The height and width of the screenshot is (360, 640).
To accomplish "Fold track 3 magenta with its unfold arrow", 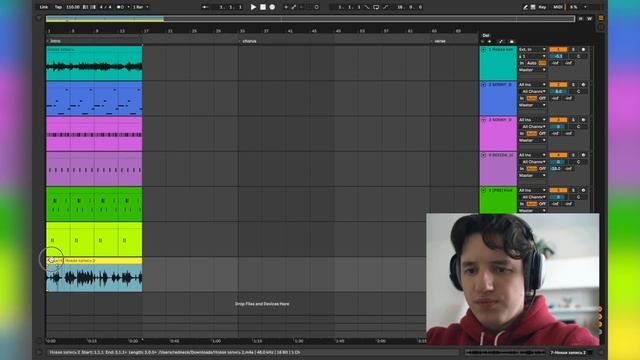I will pyautogui.click(x=484, y=120).
